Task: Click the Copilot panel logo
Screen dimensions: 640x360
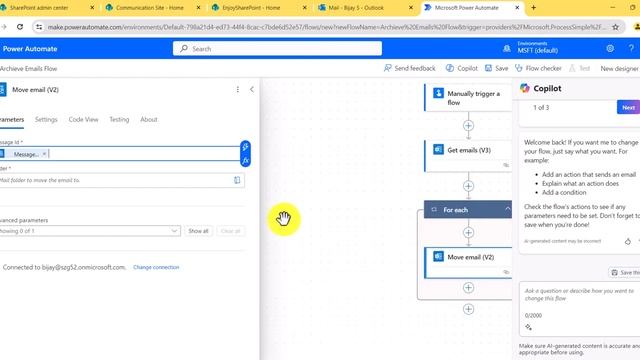Action: coord(524,88)
